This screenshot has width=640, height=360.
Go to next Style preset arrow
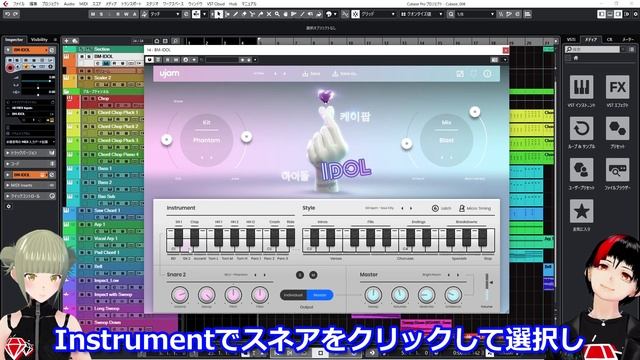[x=411, y=208]
